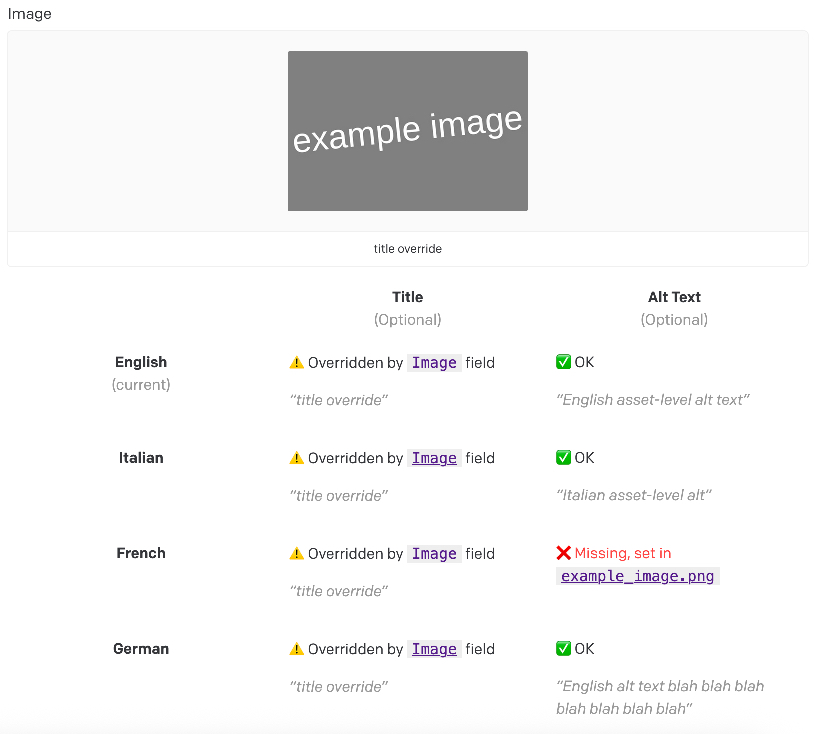Select the French locale row label
The image size is (815, 734).
coord(141,553)
